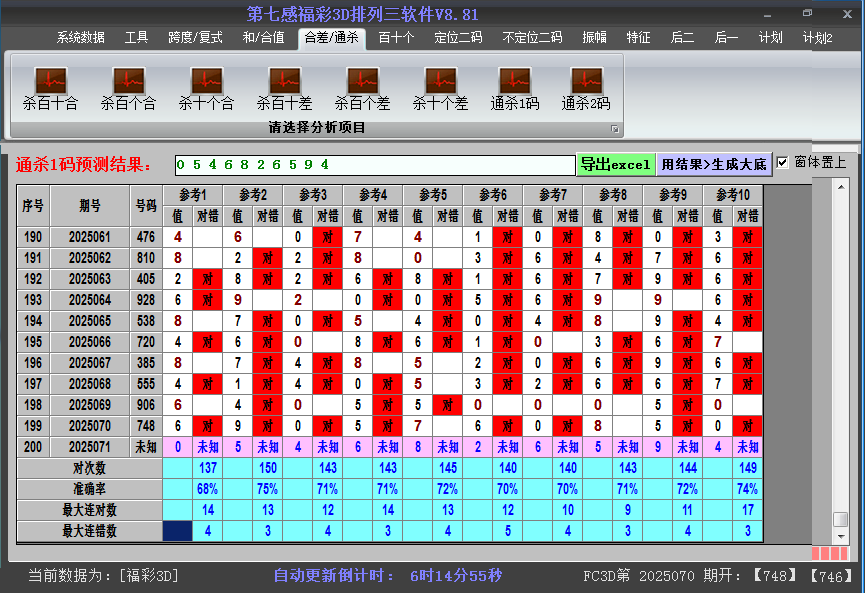Open the 杀十个合 analysis icon
This screenshot has width=865, height=593.
(x=206, y=89)
